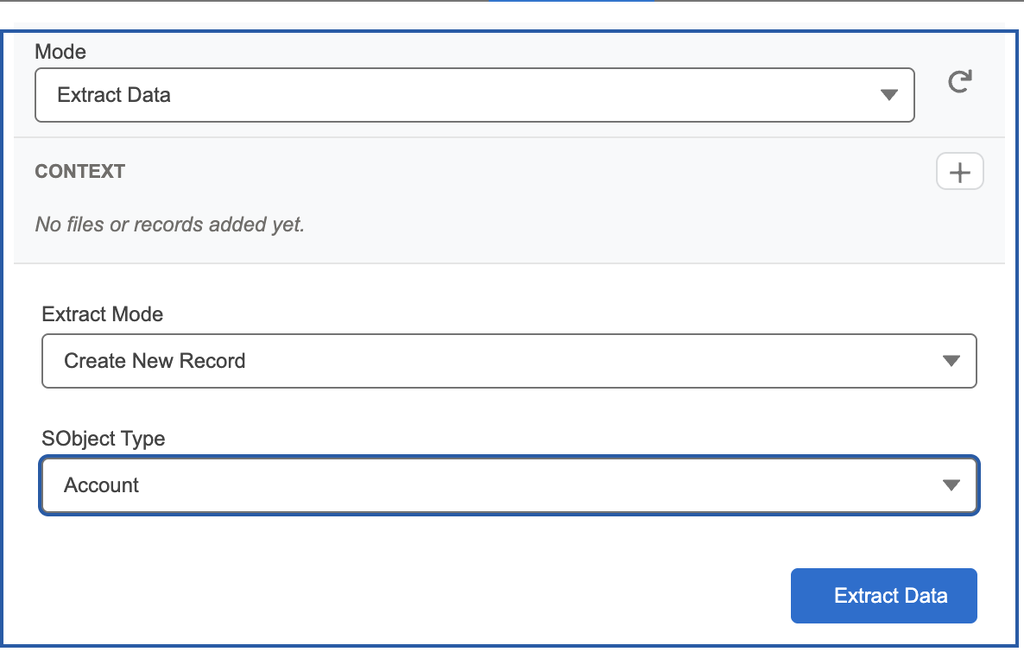Open the SObject Type dropdown
The width and height of the screenshot is (1024, 658).
click(508, 485)
